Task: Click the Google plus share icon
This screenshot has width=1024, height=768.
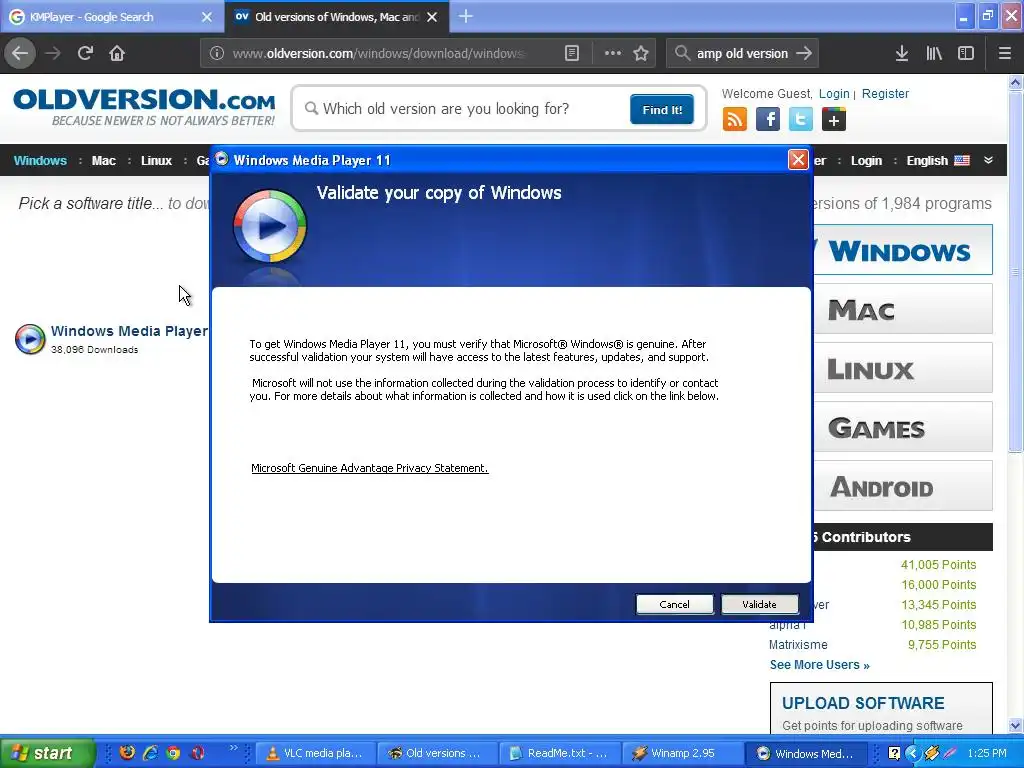Action: (x=834, y=120)
